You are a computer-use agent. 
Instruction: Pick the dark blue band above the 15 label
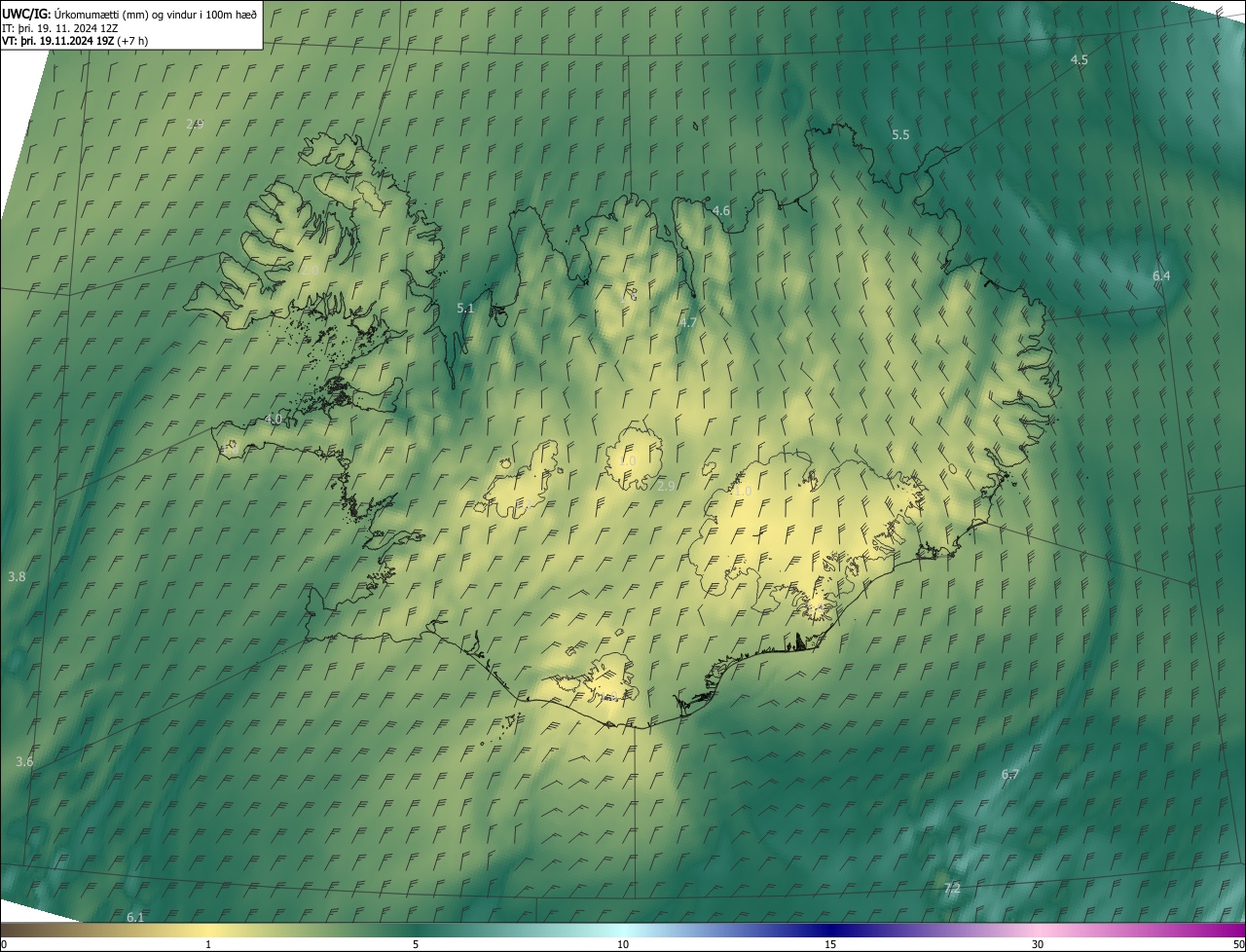830,931
